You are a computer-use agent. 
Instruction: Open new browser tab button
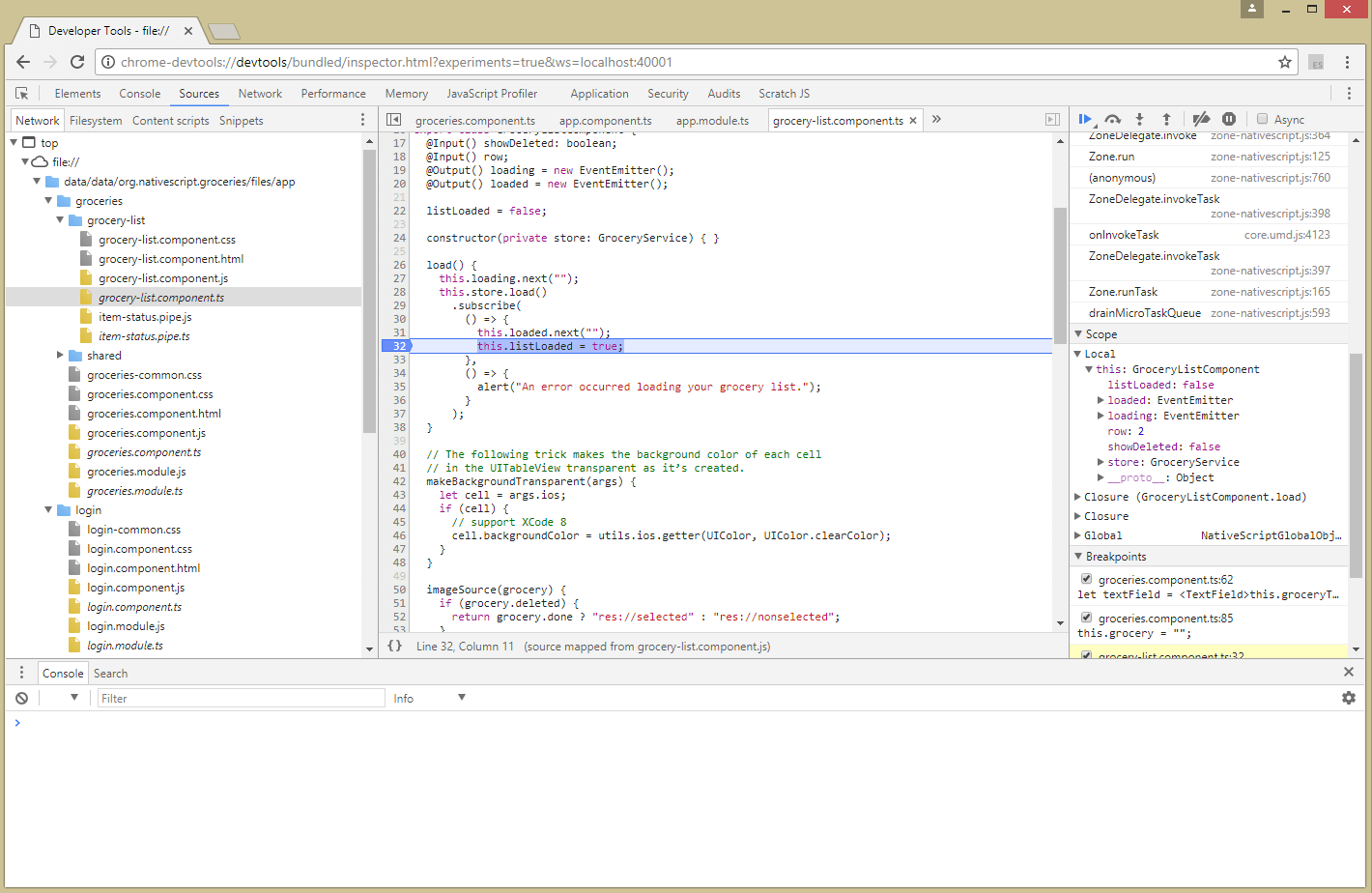click(x=224, y=32)
